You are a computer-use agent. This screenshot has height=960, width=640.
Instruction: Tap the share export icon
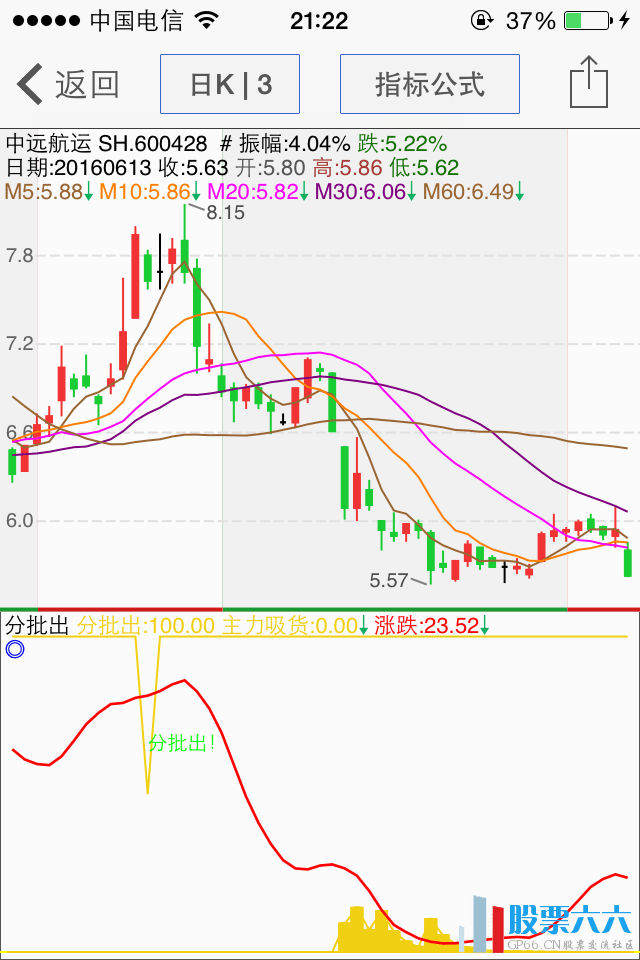pos(589,83)
